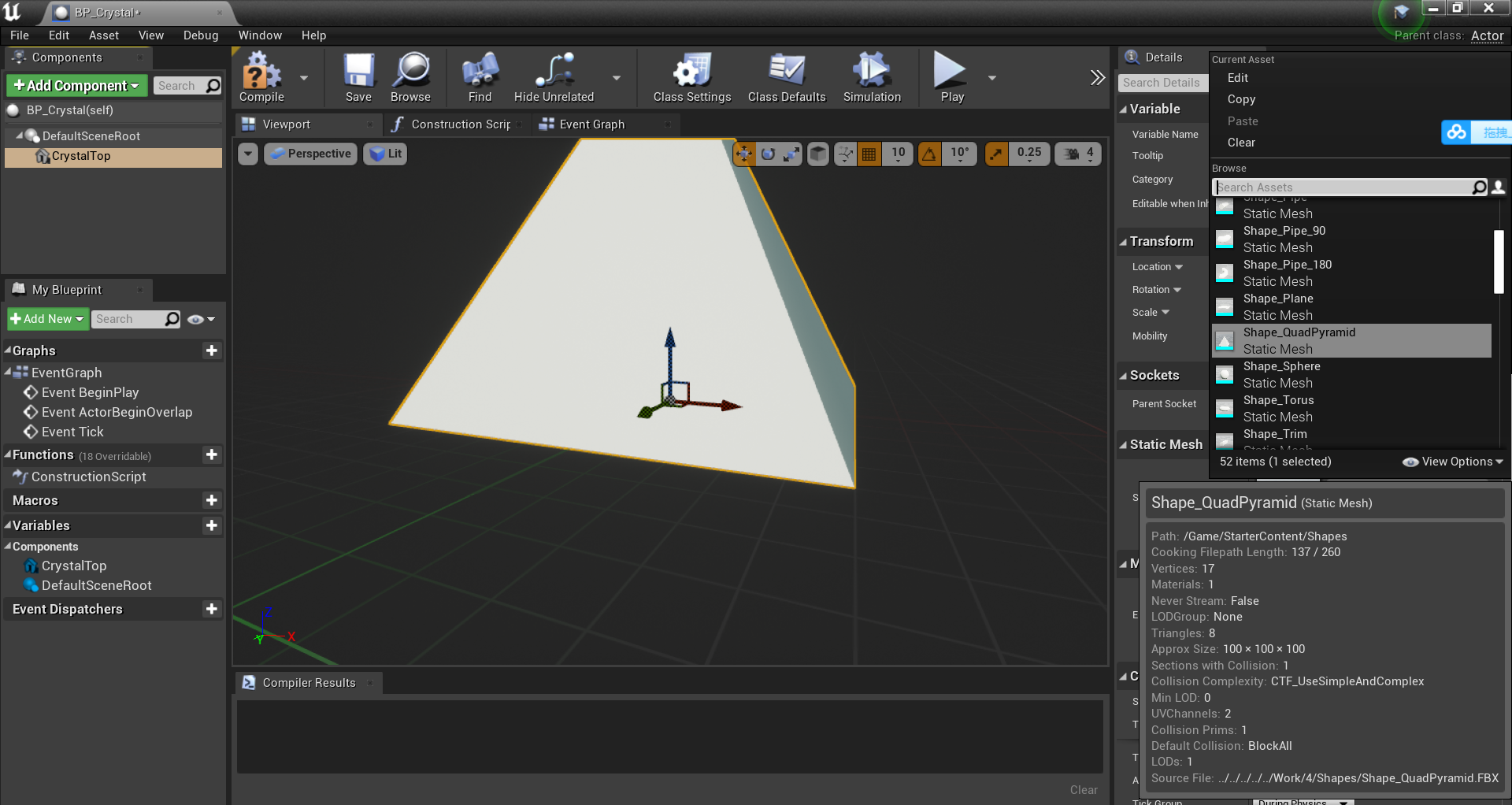This screenshot has width=1512, height=805.
Task: Select the scale gizmo mode
Action: [791, 154]
